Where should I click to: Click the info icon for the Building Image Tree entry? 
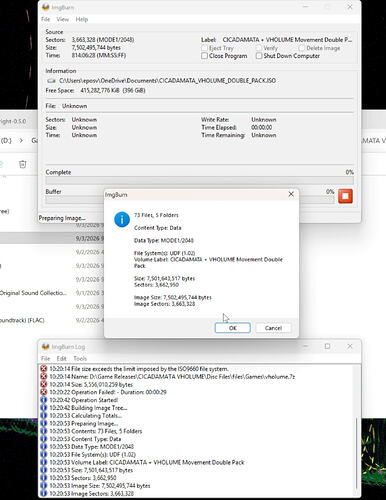click(x=44, y=408)
